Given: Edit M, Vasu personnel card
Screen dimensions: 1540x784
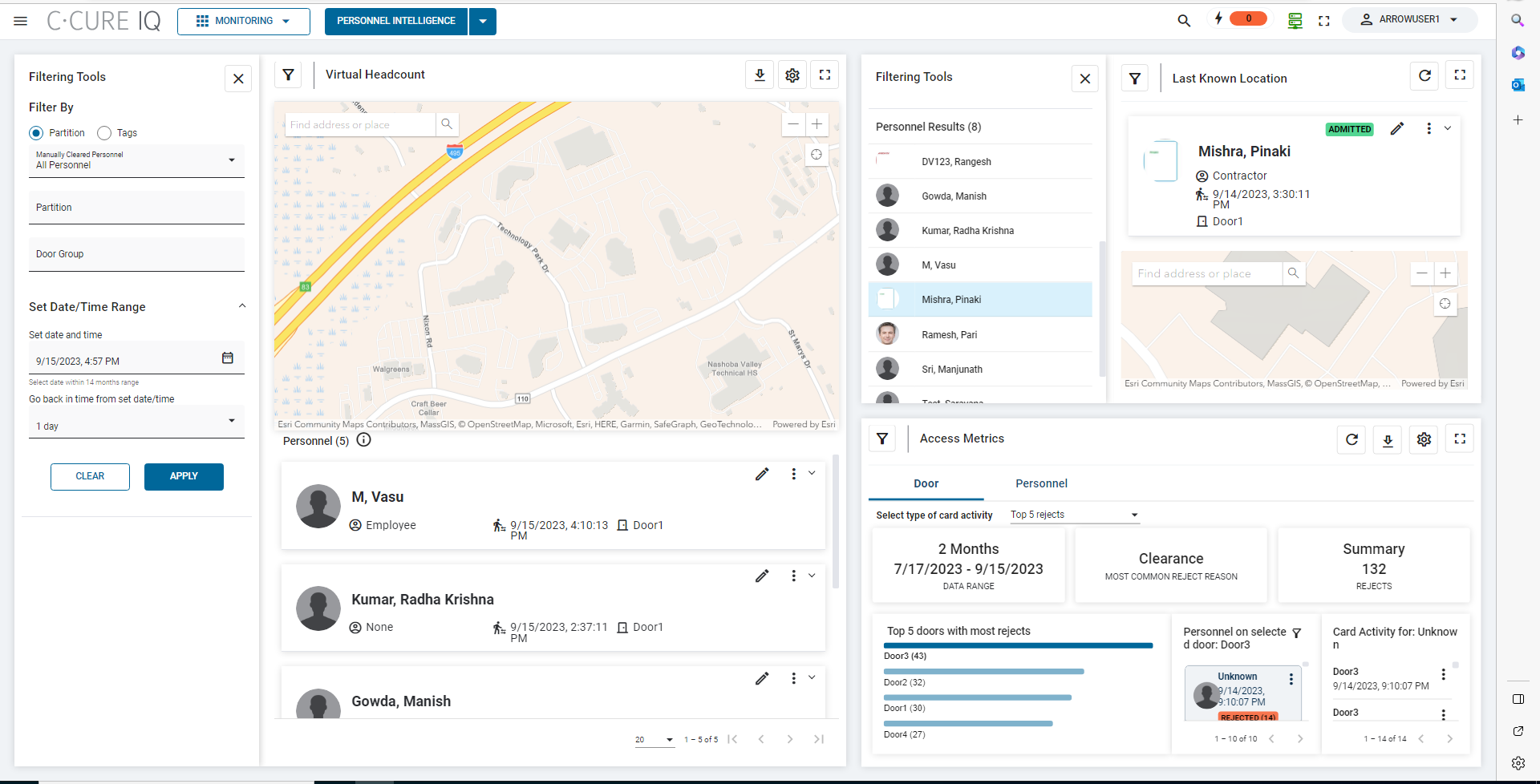Looking at the screenshot, I should [762, 475].
